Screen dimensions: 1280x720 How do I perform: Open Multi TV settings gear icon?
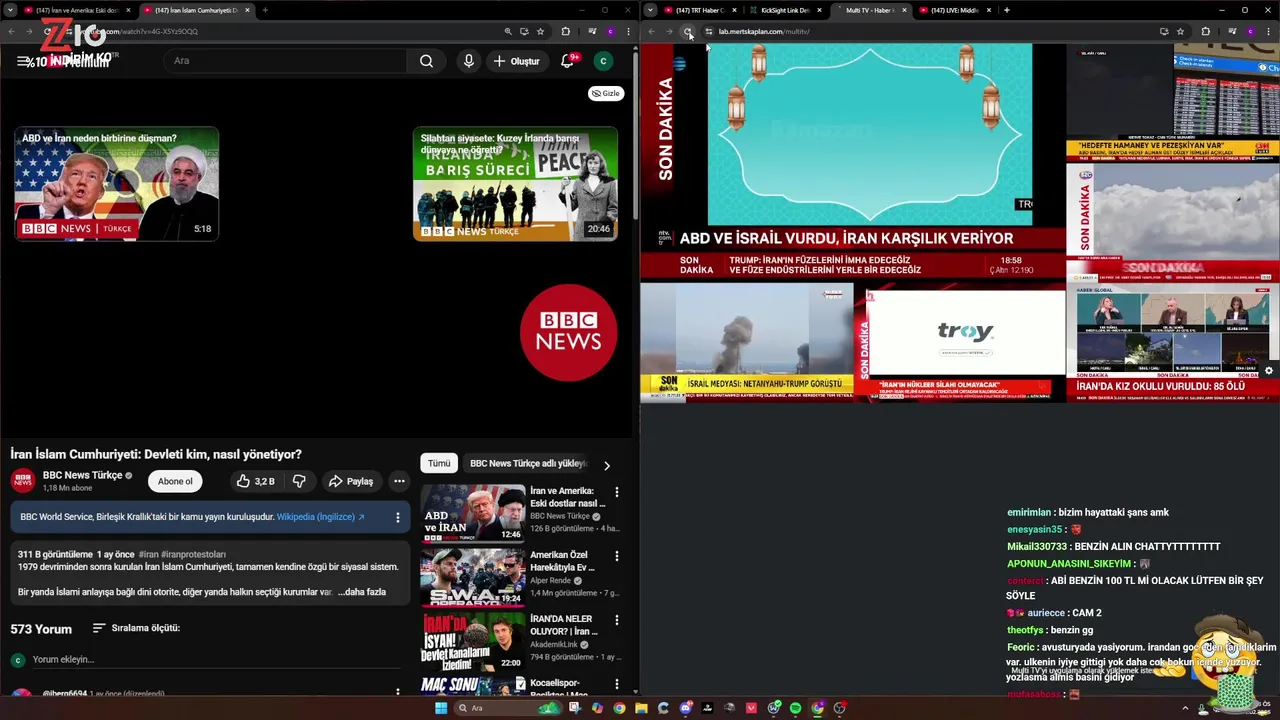(x=1269, y=370)
